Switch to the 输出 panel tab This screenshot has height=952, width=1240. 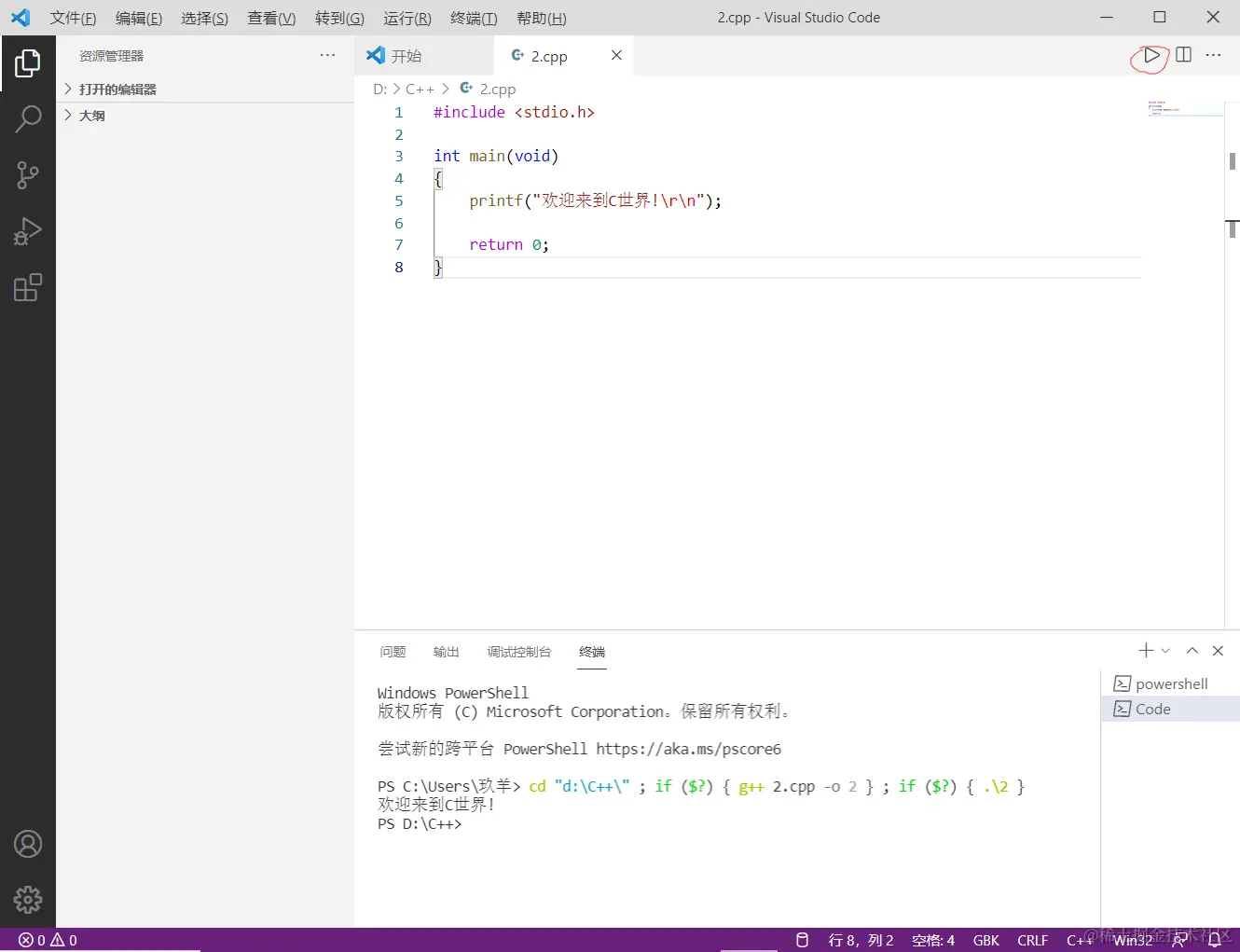[x=447, y=652]
